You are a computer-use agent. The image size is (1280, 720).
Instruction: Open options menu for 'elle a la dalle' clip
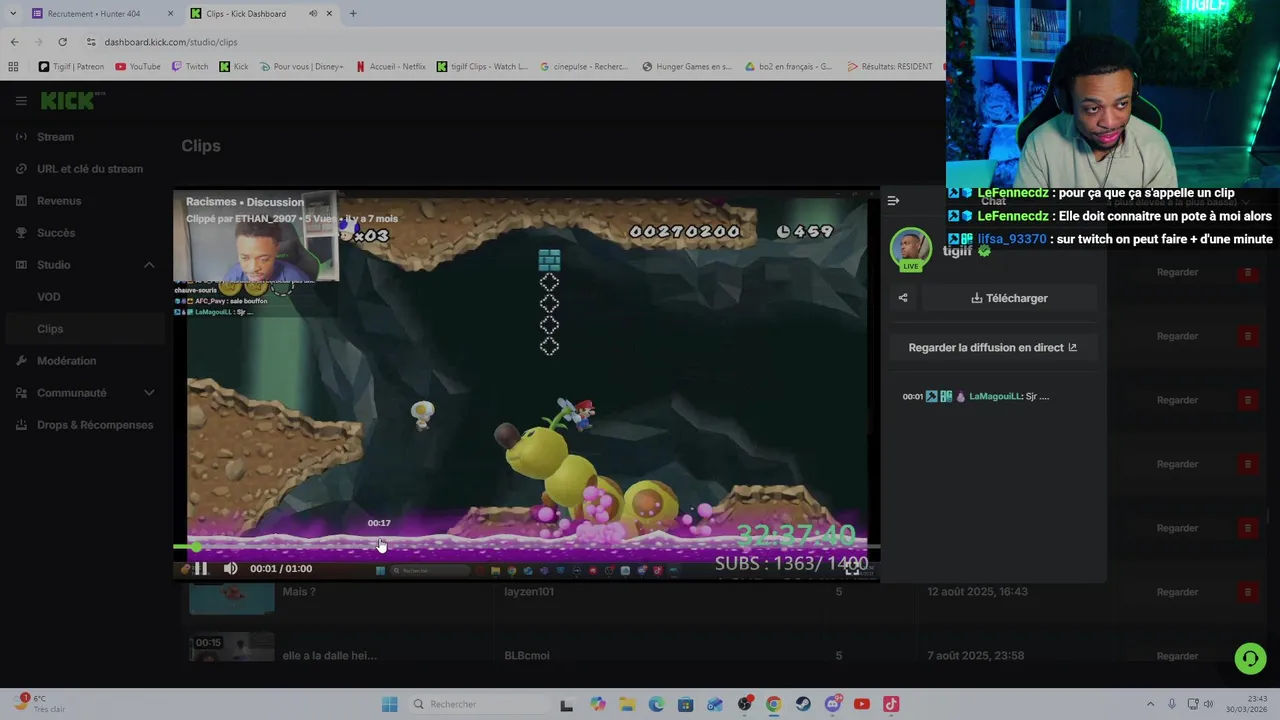pos(1247,656)
